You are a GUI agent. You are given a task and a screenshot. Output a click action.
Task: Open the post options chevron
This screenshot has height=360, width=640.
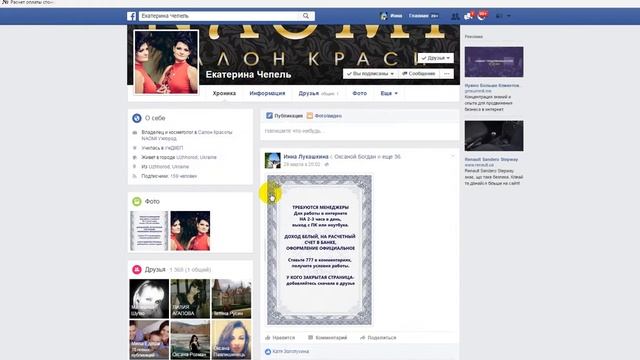(452, 156)
